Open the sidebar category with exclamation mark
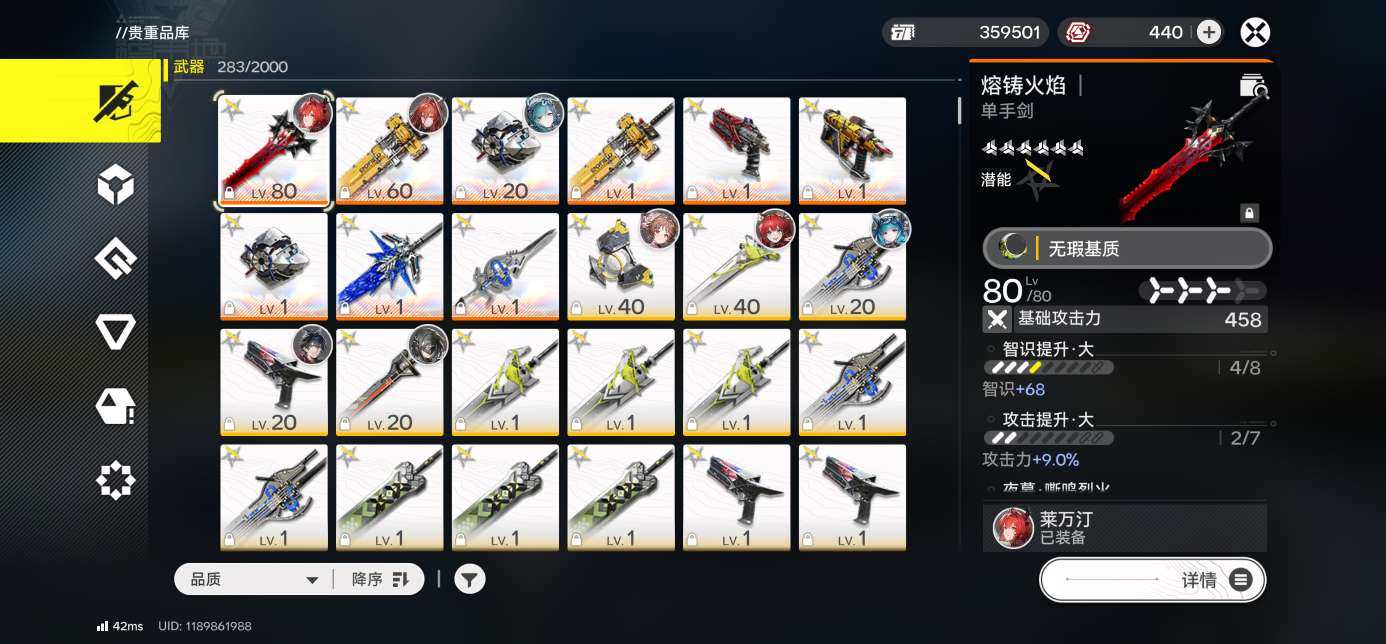Screen dimensions: 1386x644 click(x=115, y=406)
